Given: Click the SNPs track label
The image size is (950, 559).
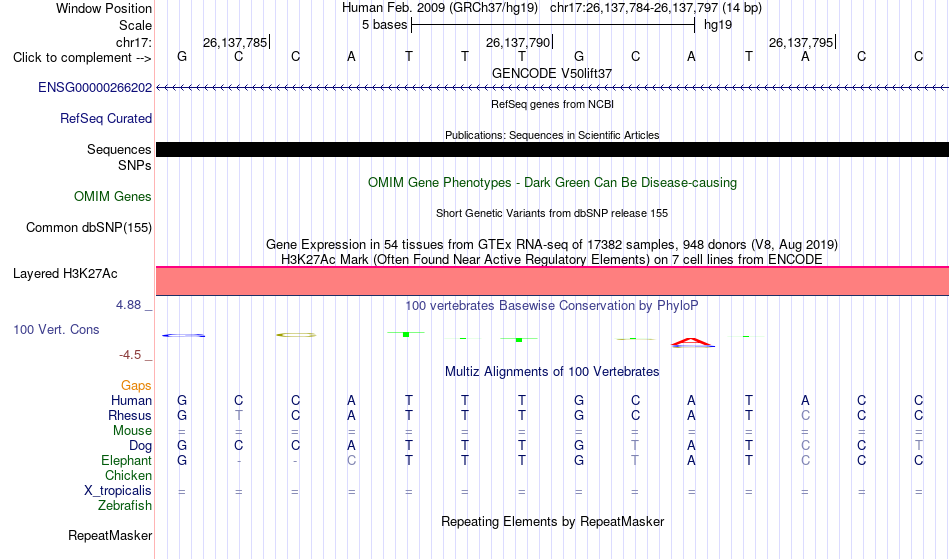Looking at the screenshot, I should coord(135,165).
